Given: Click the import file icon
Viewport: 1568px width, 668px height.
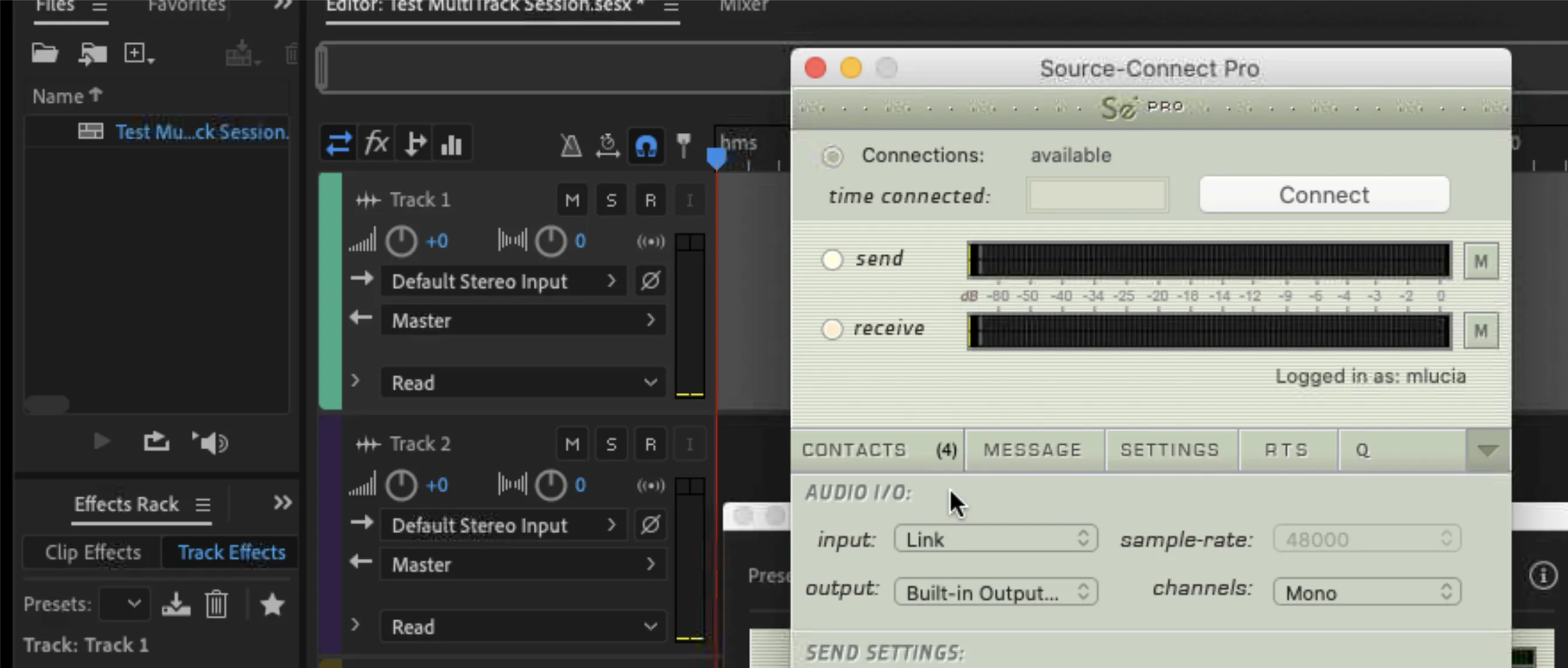Looking at the screenshot, I should (93, 54).
